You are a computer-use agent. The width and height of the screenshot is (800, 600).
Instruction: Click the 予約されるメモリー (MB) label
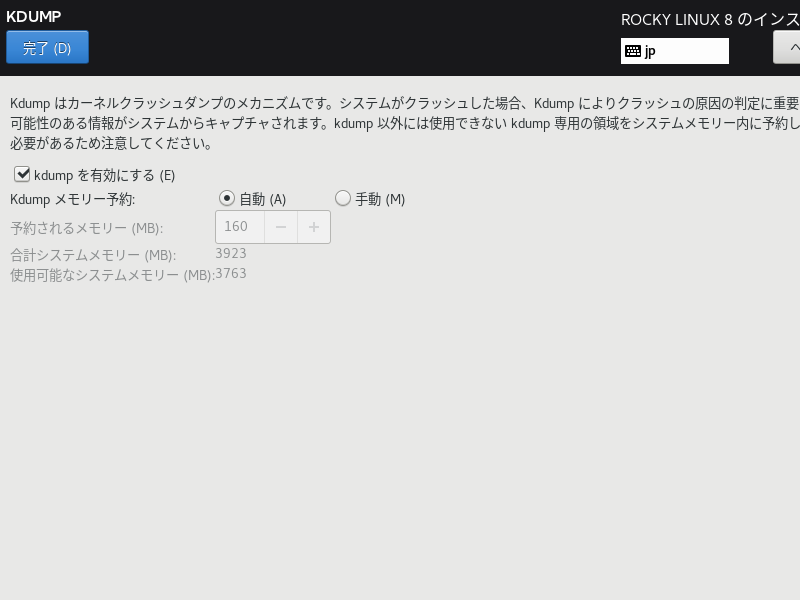(x=87, y=228)
